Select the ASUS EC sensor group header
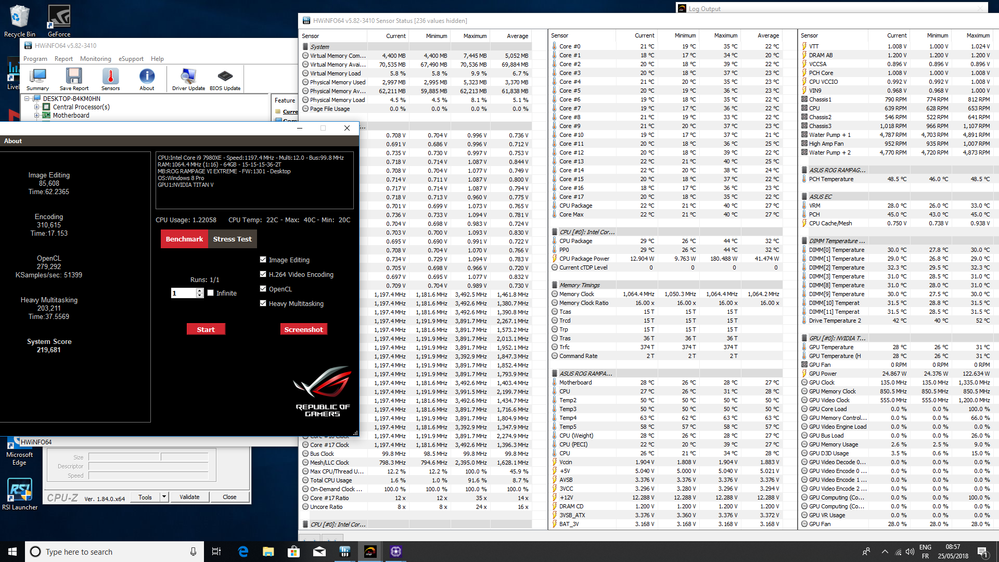This screenshot has width=999, height=562. [x=898, y=196]
